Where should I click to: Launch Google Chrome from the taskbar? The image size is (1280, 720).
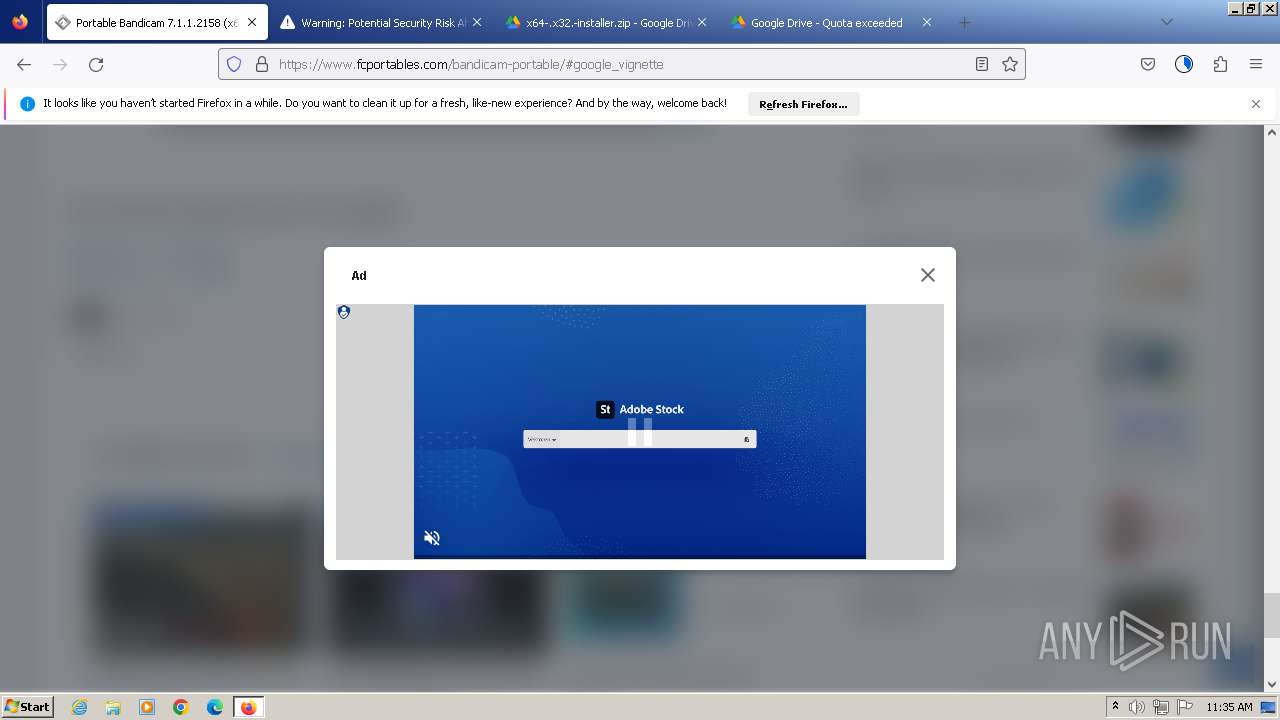coord(181,707)
